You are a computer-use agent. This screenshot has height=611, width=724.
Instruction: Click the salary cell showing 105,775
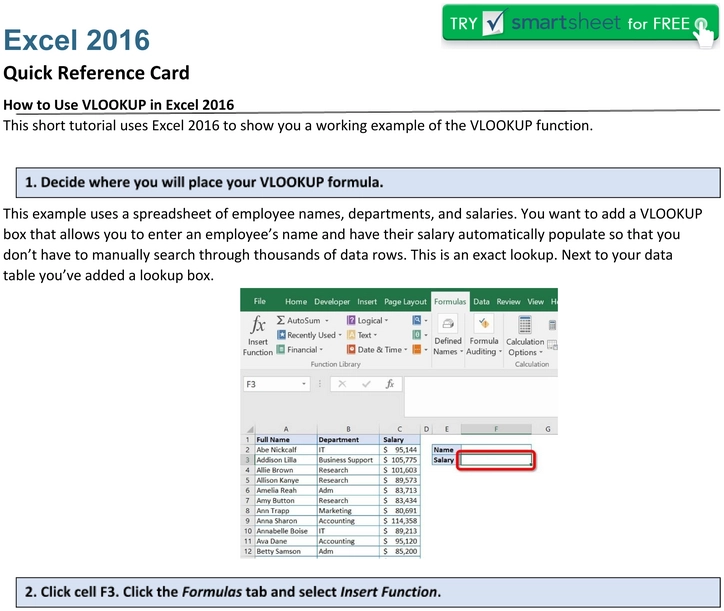(400, 460)
